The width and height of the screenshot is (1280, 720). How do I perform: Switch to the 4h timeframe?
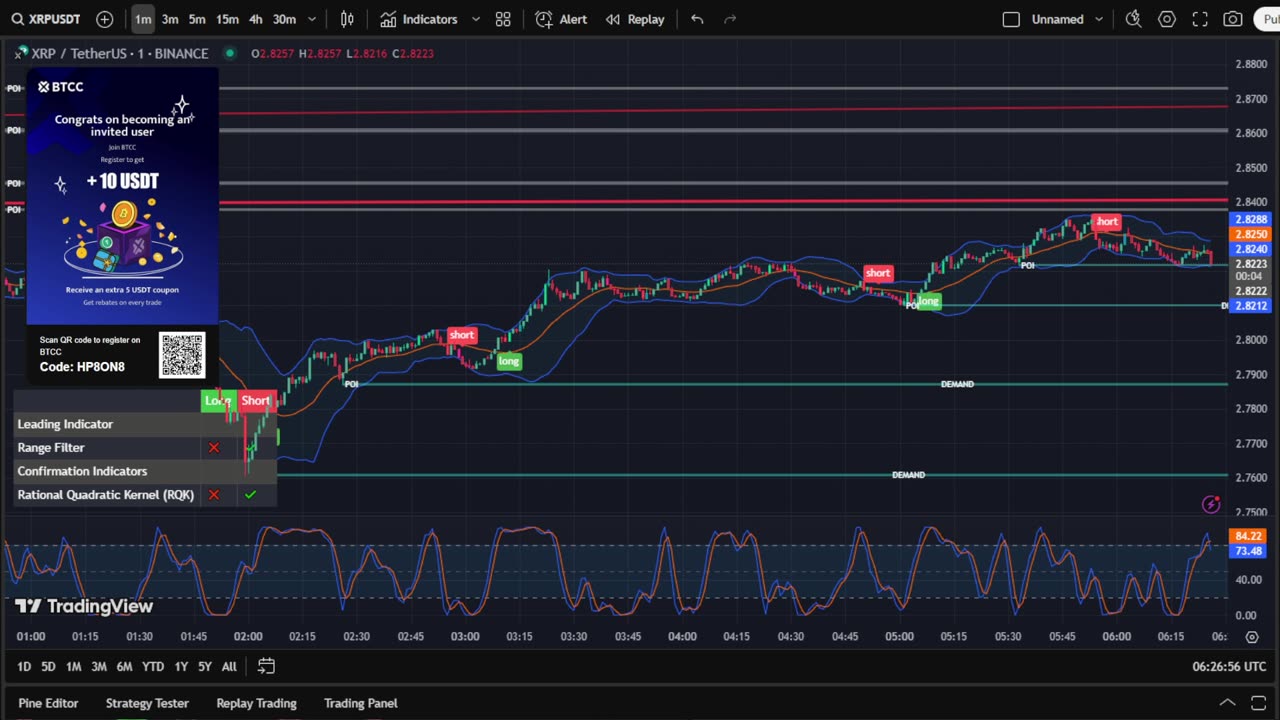pyautogui.click(x=256, y=19)
